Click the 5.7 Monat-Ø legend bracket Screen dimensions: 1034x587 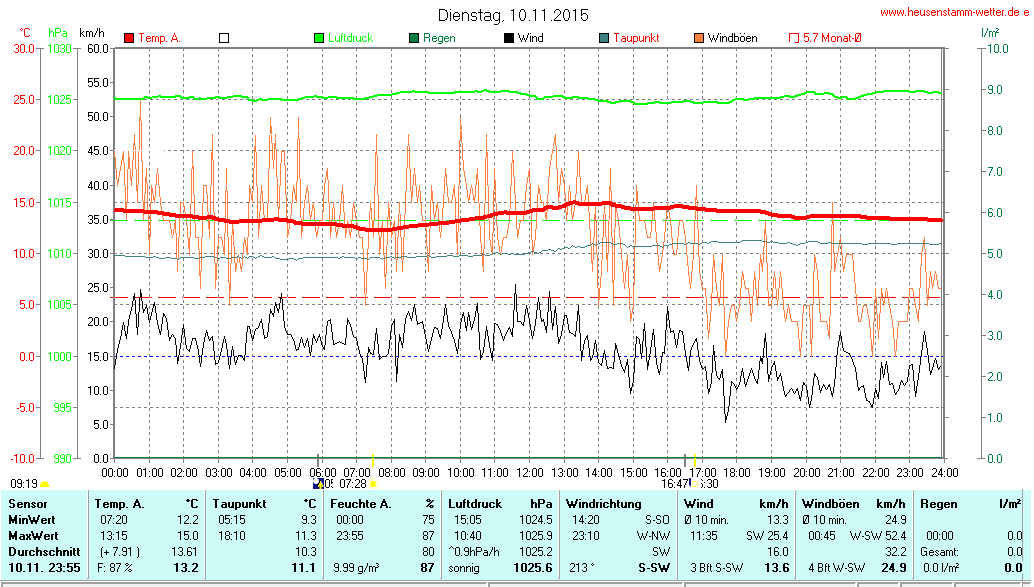[794, 38]
